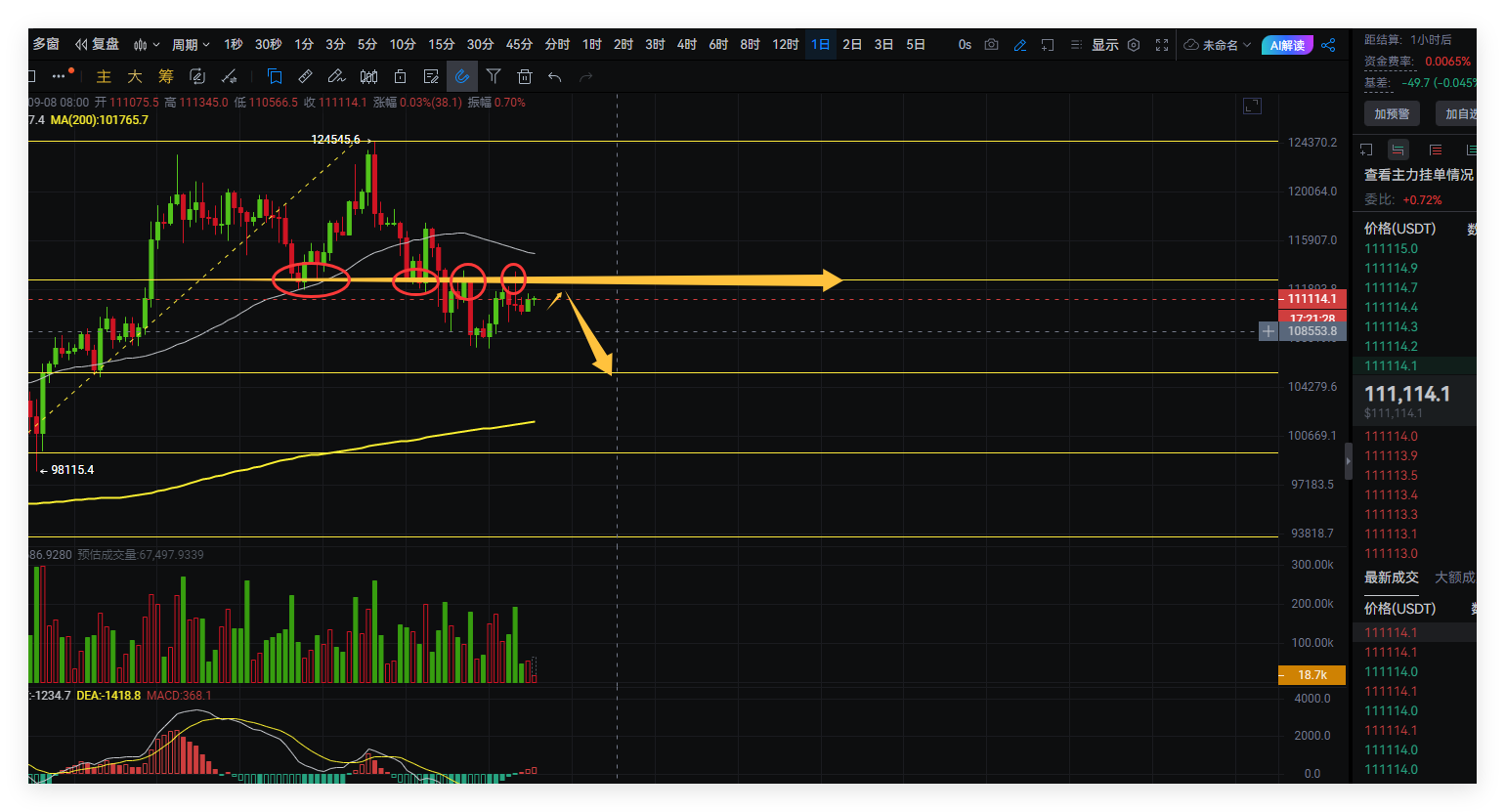Expand the 周期 period dropdown
Viewport: 1505px width, 812px height.
pos(191,45)
